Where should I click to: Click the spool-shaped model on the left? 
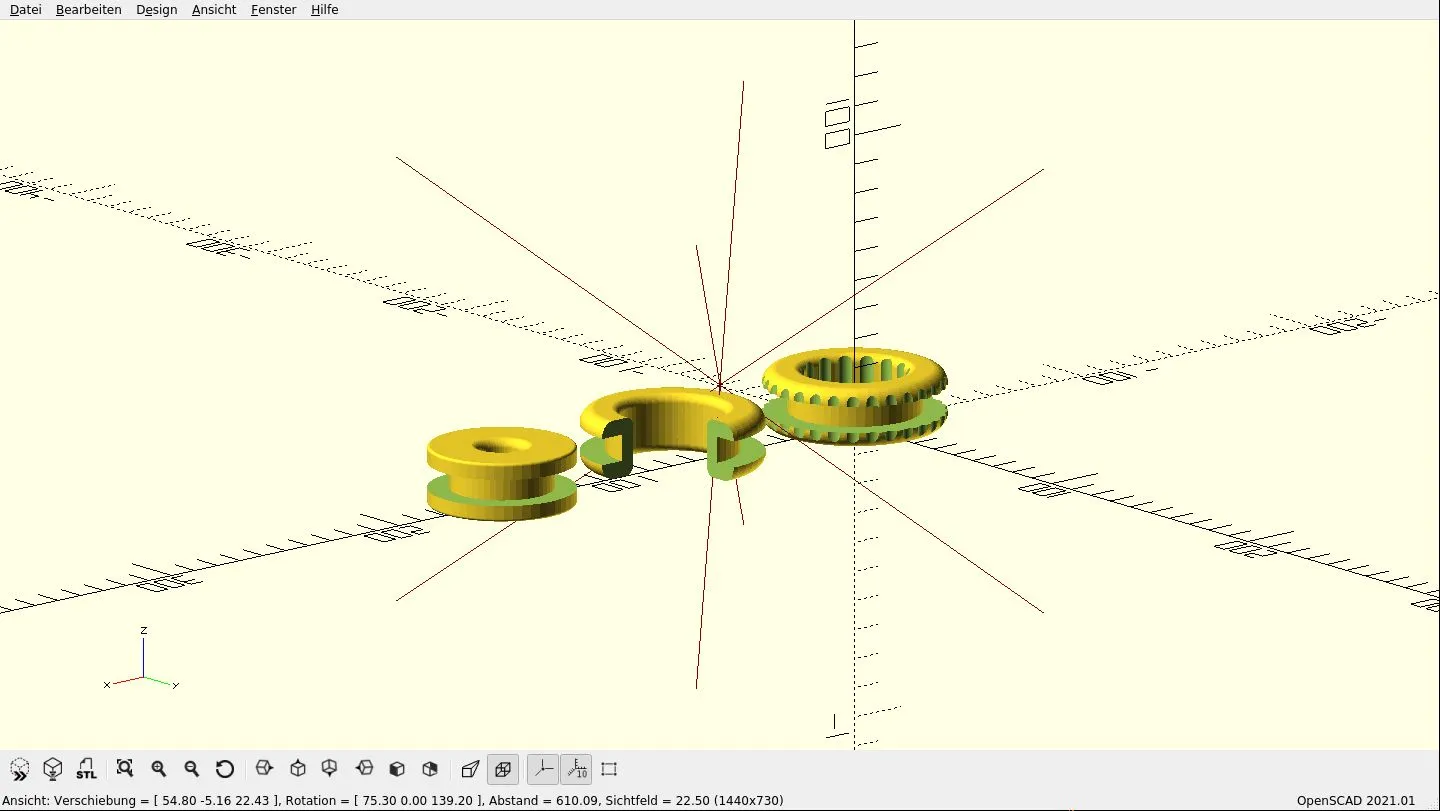500,472
